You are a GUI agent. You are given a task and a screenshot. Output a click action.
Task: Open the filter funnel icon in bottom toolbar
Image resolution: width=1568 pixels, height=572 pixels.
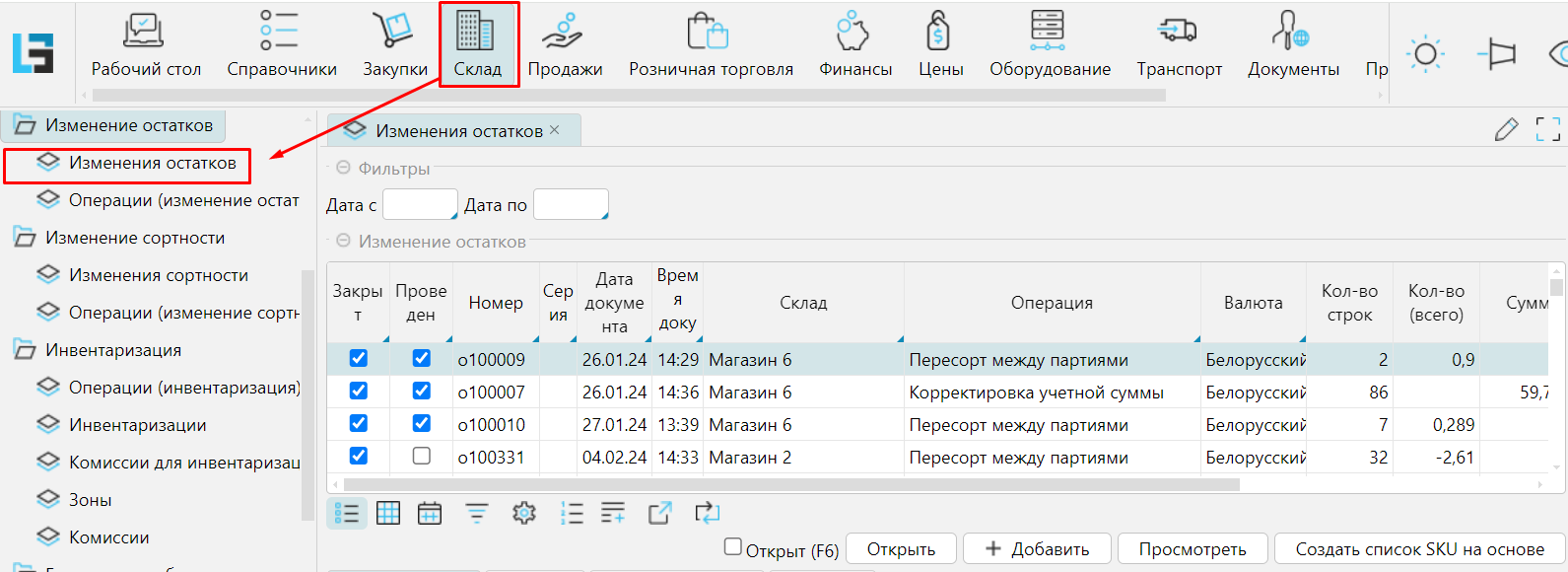pyautogui.click(x=477, y=513)
